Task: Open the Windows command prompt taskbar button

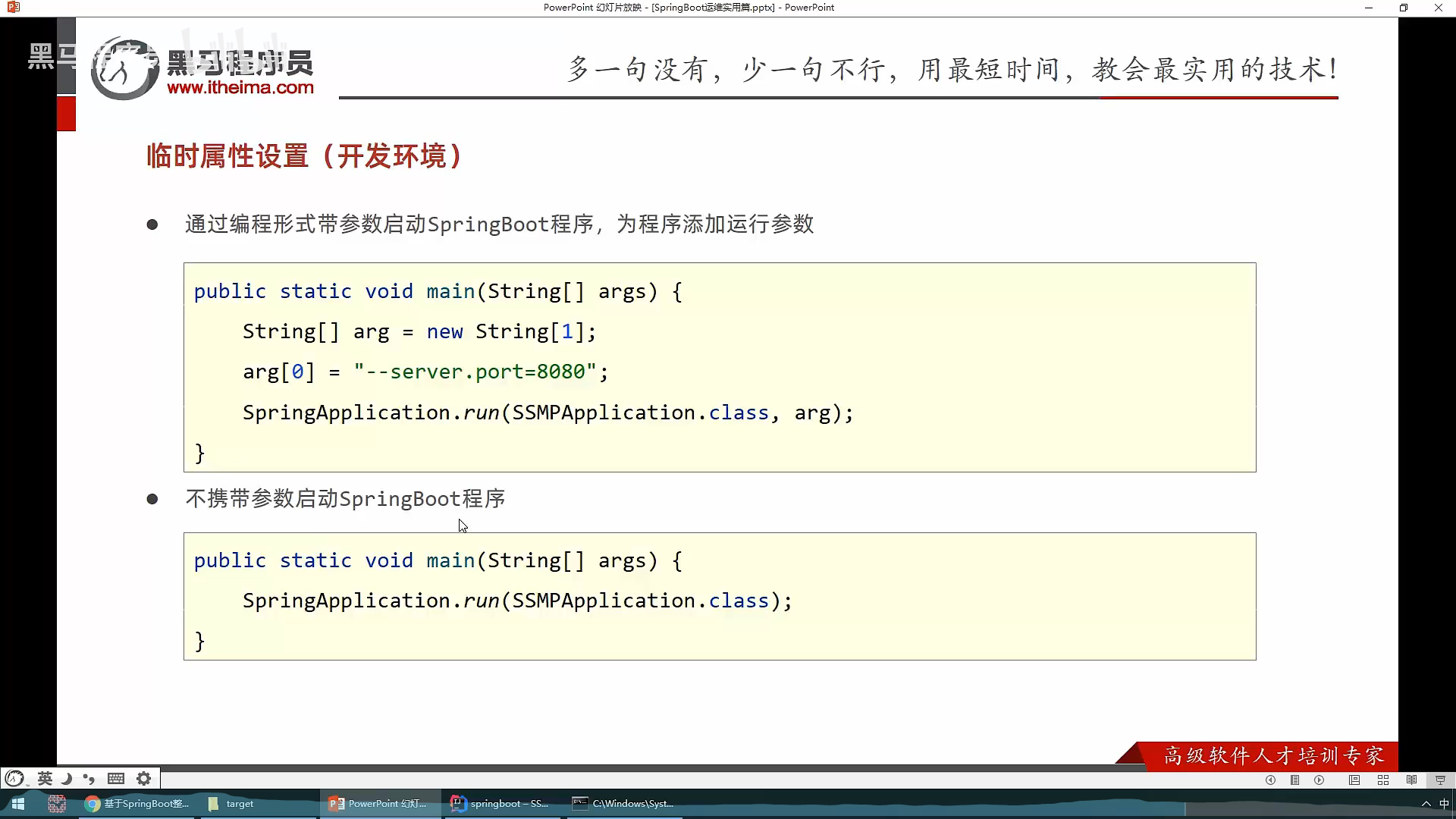Action: 623,804
